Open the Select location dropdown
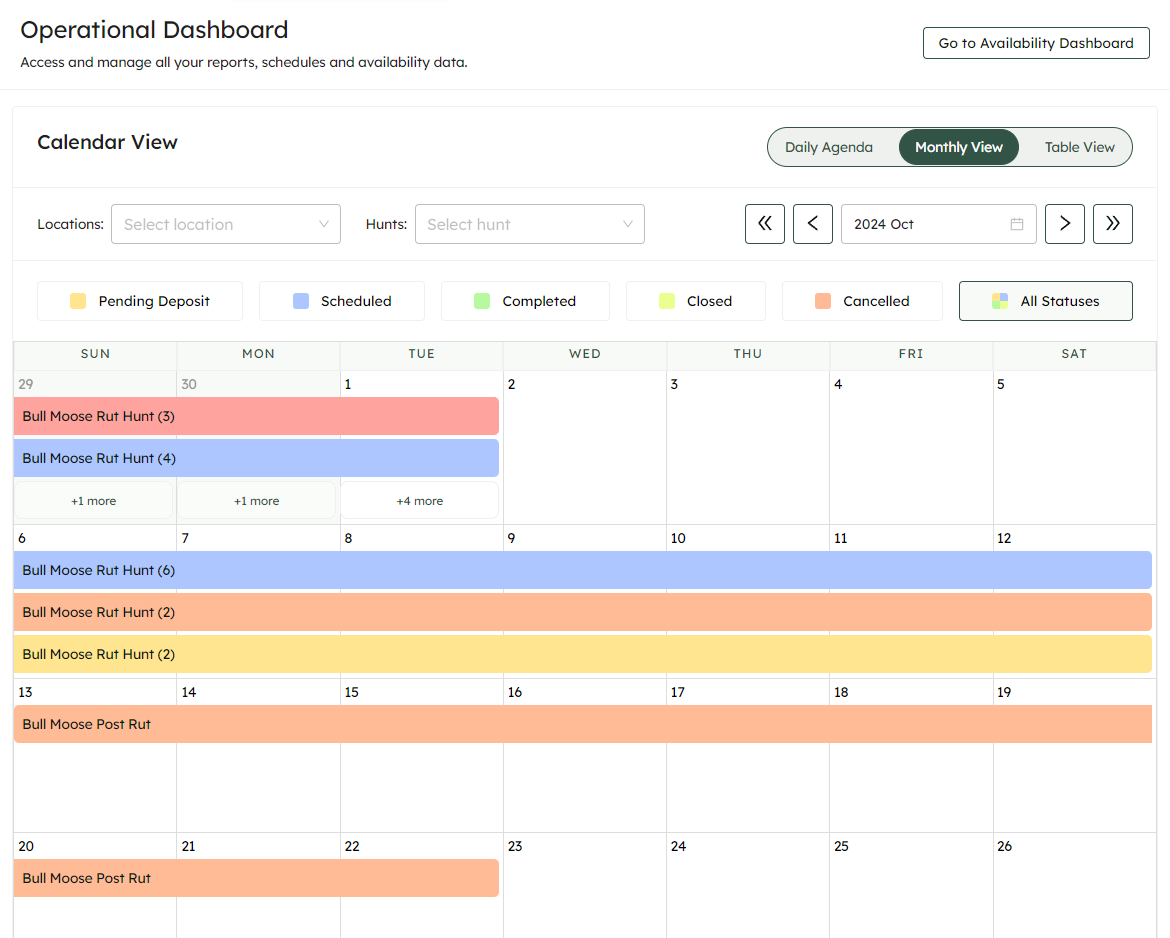The height and width of the screenshot is (938, 1170). tap(225, 224)
